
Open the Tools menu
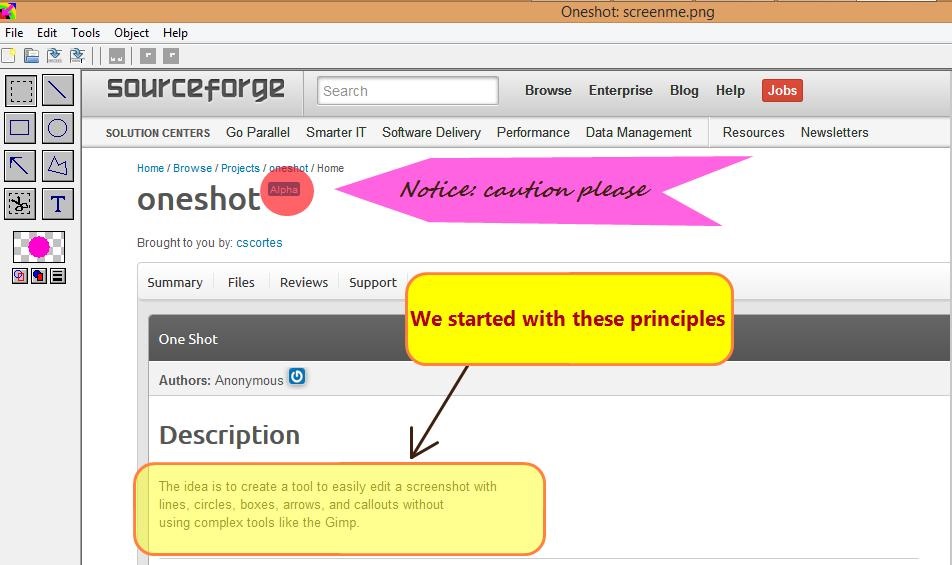pos(85,33)
